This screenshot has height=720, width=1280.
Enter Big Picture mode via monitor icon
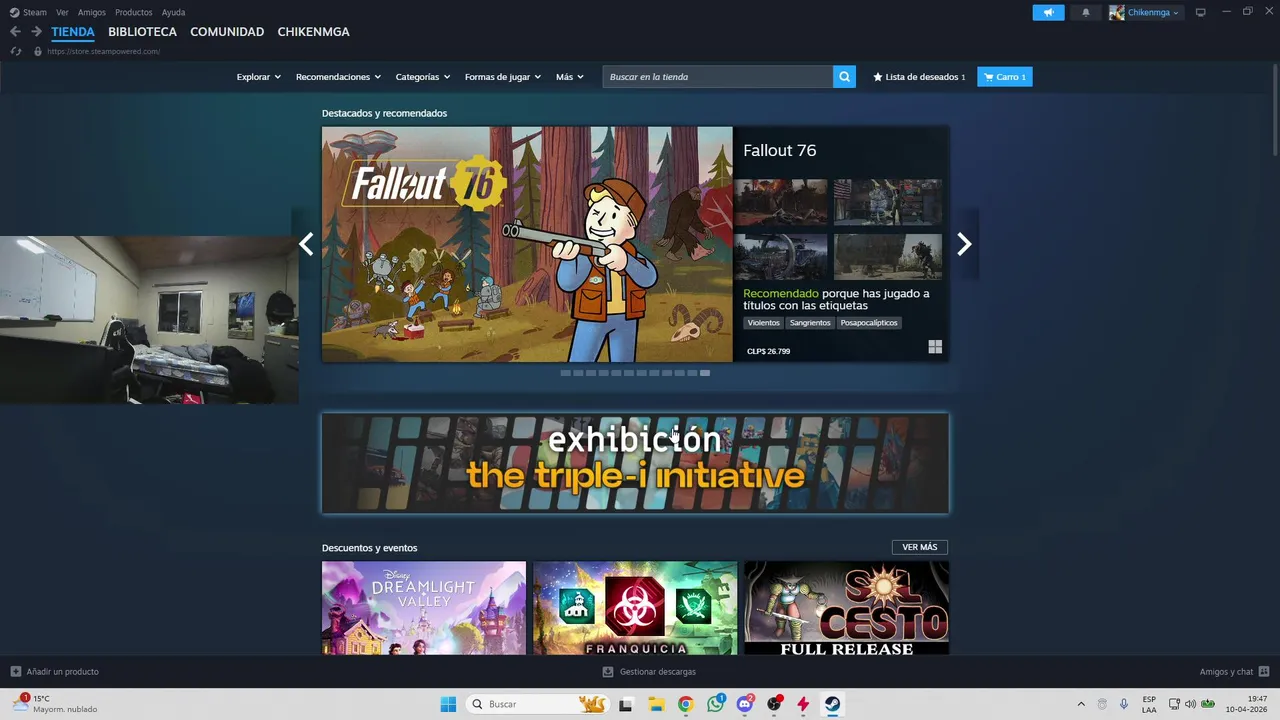click(x=1200, y=12)
